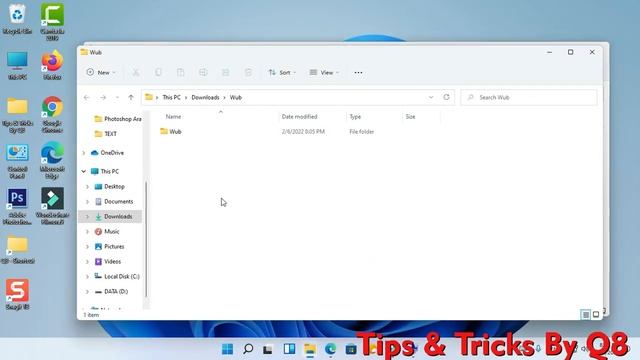Open Wondershare Filmora desktop shortcut
The height and width of the screenshot is (360, 640).
pos(52,206)
